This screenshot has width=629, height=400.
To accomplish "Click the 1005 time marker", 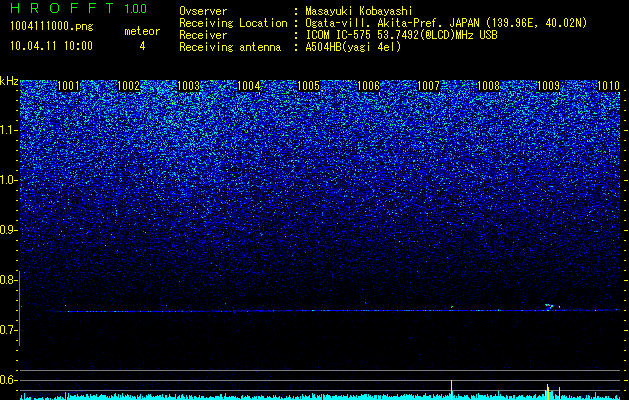I will tap(308, 85).
